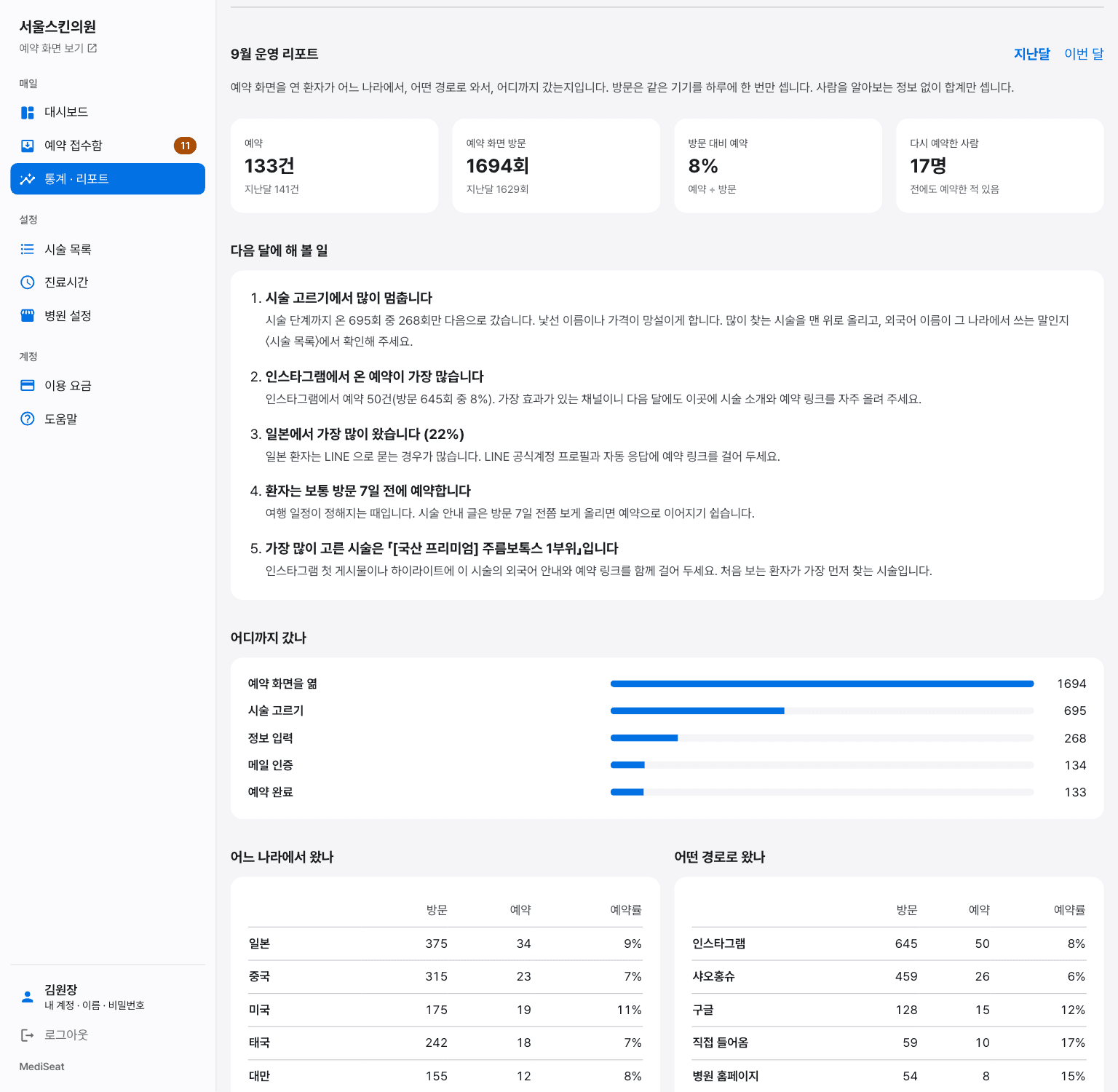
Task: Open 예약 접수함 in the sidebar
Action: [108, 146]
